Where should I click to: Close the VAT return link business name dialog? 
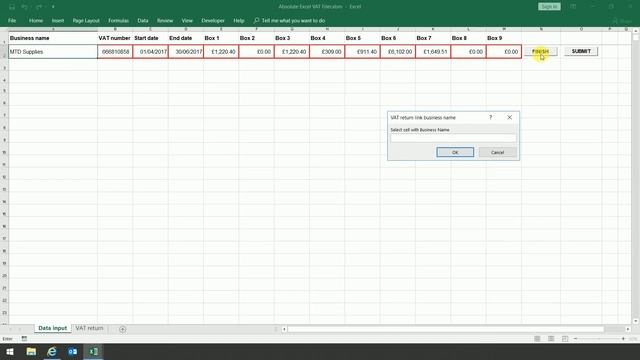[509, 118]
